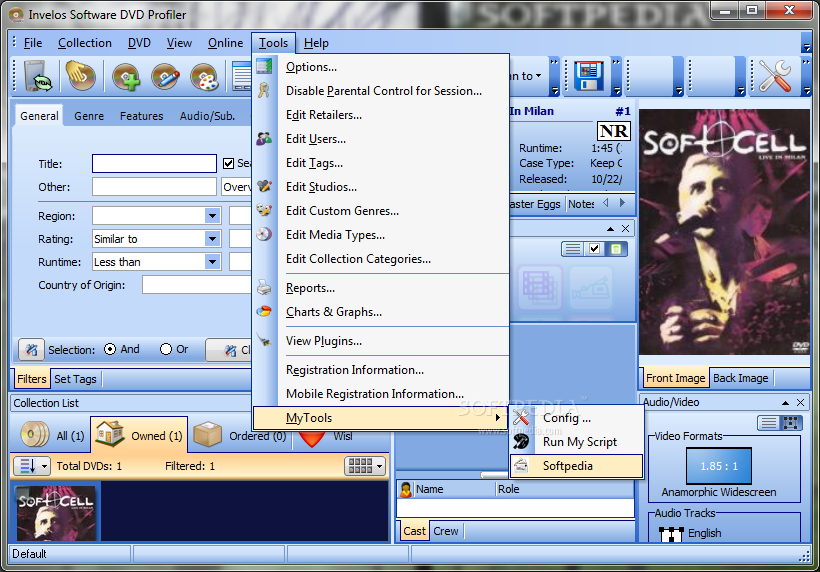This screenshot has height=572, width=820.
Task: Click the wrench and screwdriver toolbar icon
Action: pos(775,76)
